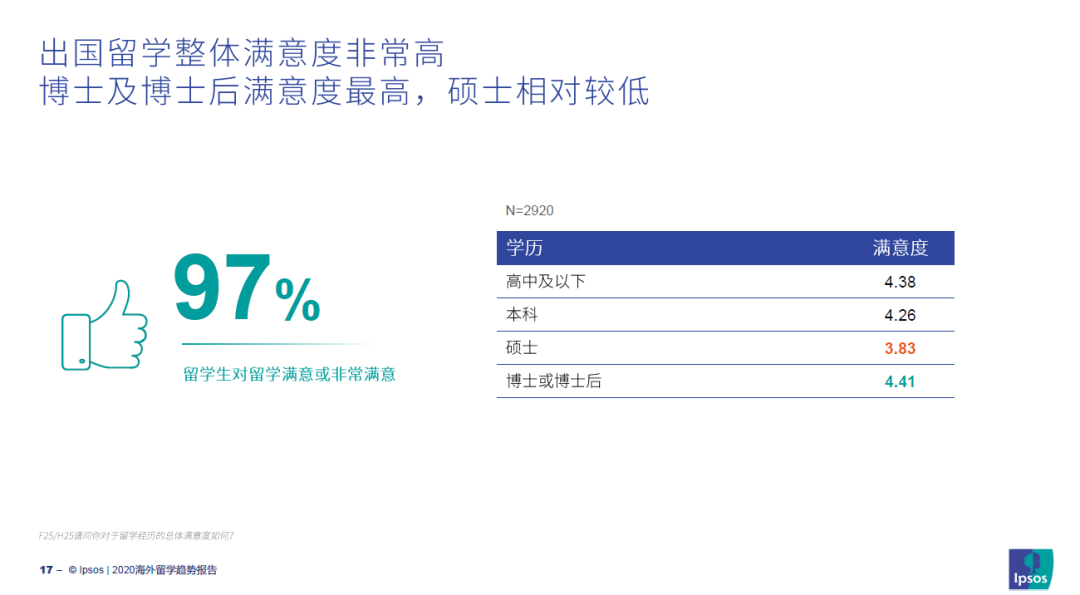Image resolution: width=1080 pixels, height=595 pixels.
Task: Click the 4.26 satisfaction value
Action: coord(900,315)
